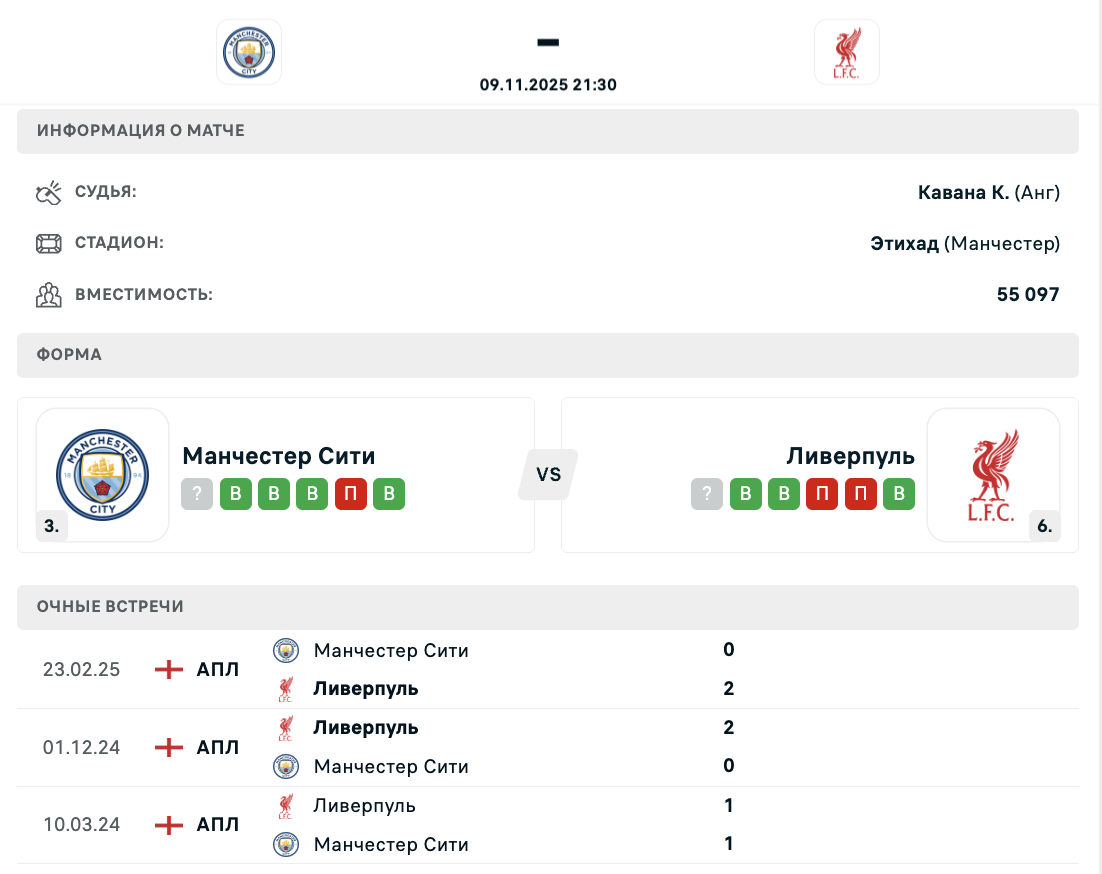Click the Manchester City logo in the match header
Screen dimensions: 1102x874
pos(249,52)
